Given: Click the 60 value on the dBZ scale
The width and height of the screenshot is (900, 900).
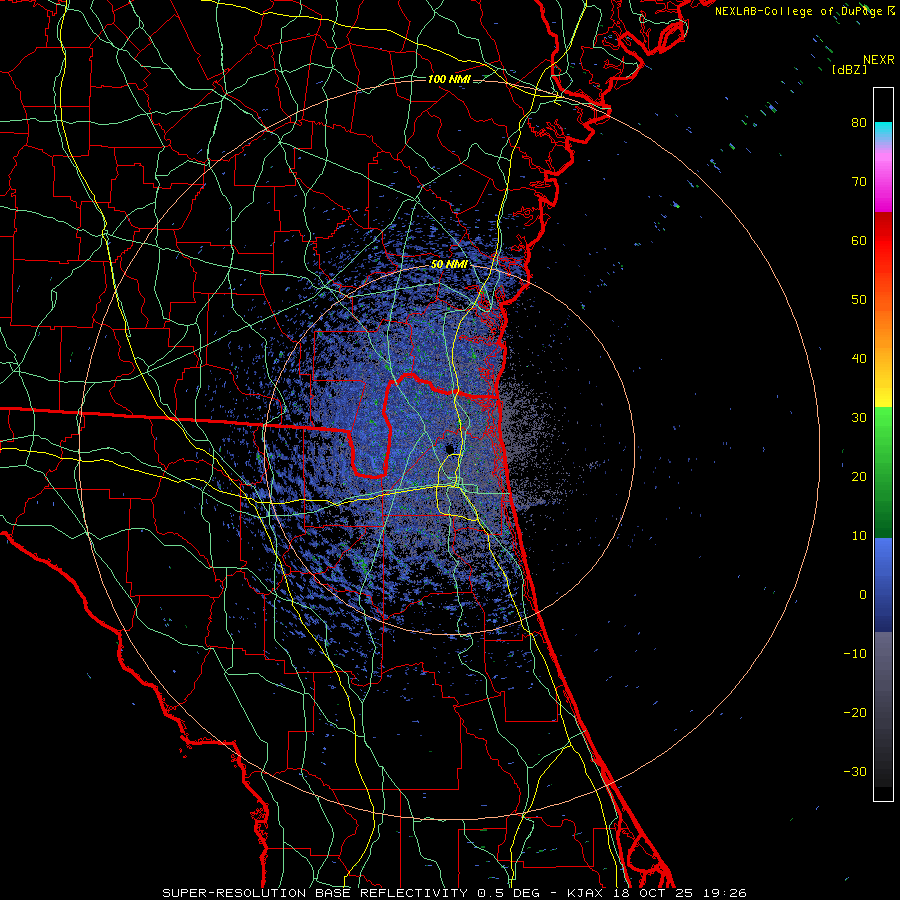Looking at the screenshot, I should pyautogui.click(x=859, y=240).
